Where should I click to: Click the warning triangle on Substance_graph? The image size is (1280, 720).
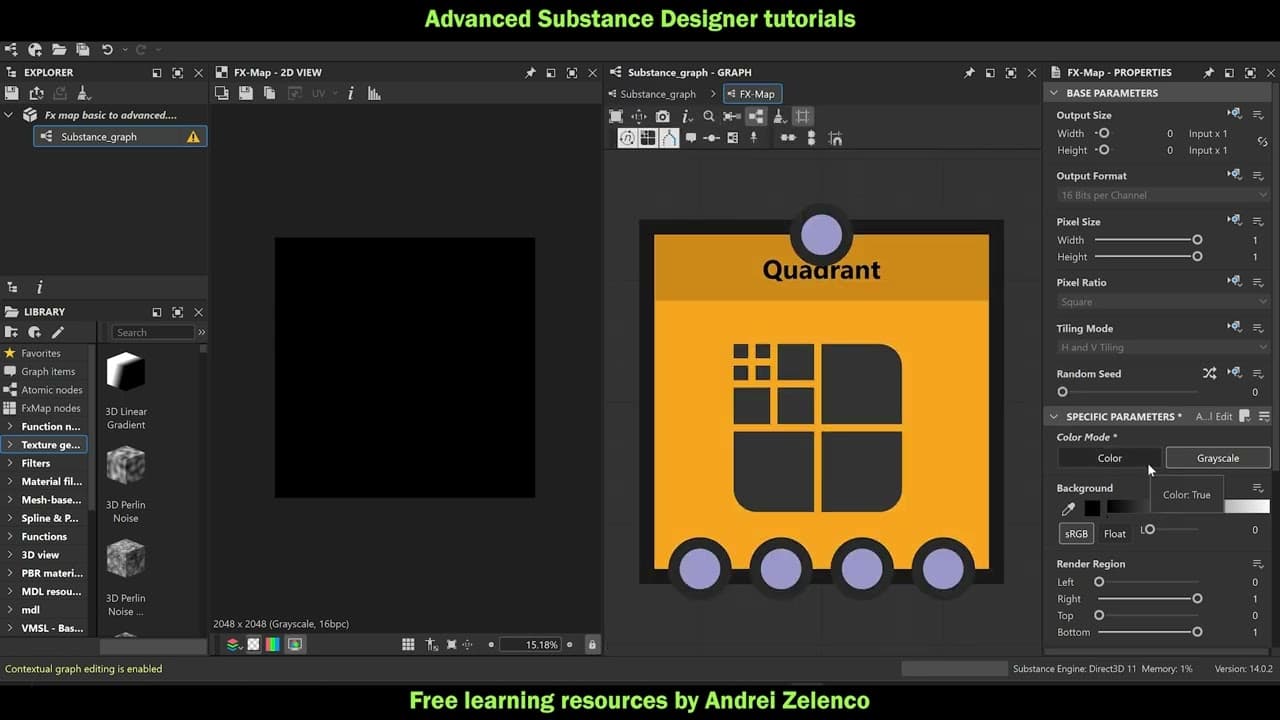point(193,137)
